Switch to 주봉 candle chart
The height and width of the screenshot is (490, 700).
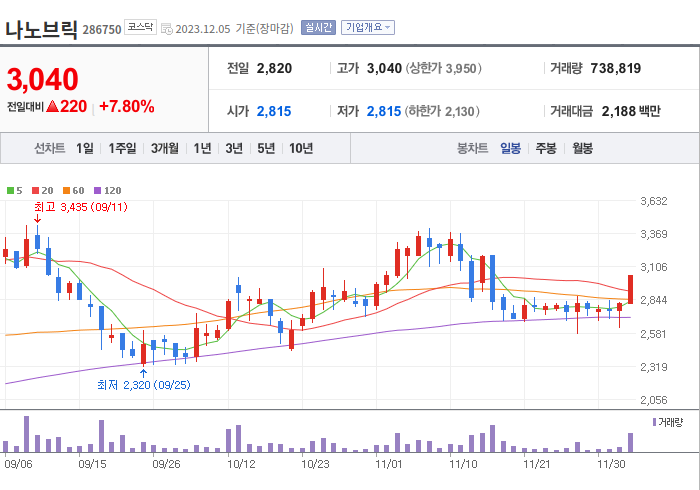[x=546, y=148]
